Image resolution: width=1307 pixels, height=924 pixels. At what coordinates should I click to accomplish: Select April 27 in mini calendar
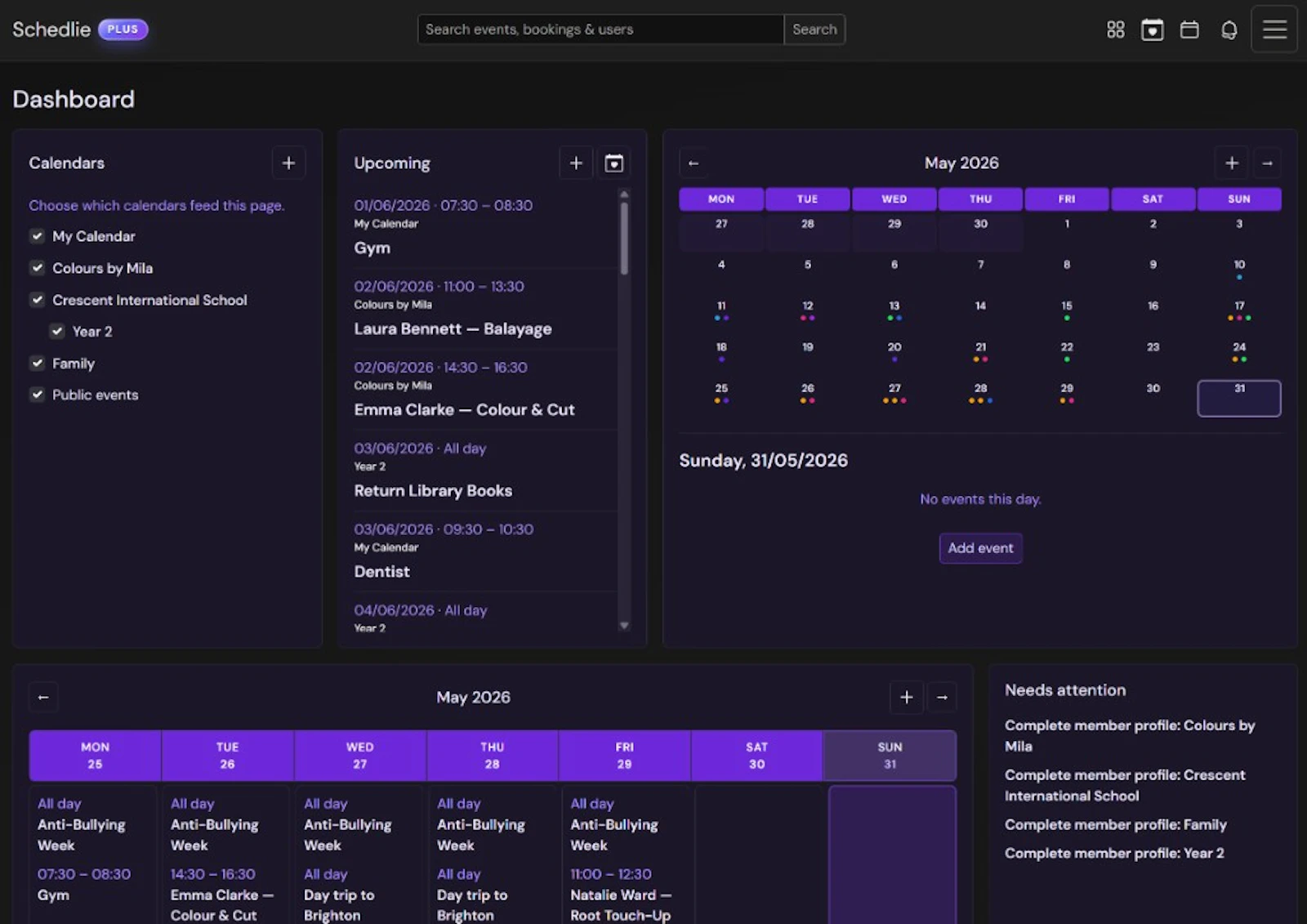point(721,232)
